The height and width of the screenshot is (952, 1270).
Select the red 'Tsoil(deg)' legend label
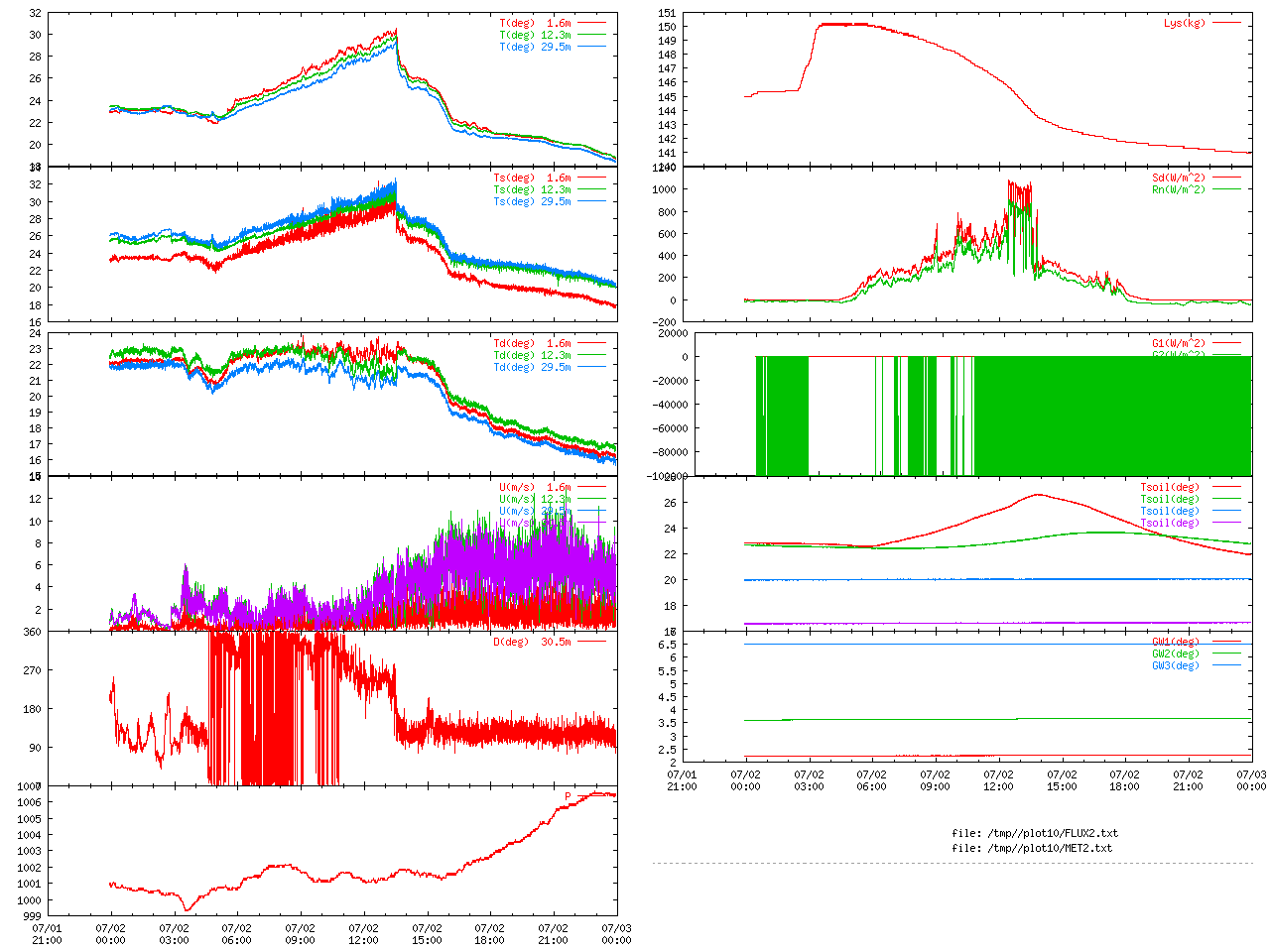click(1170, 487)
